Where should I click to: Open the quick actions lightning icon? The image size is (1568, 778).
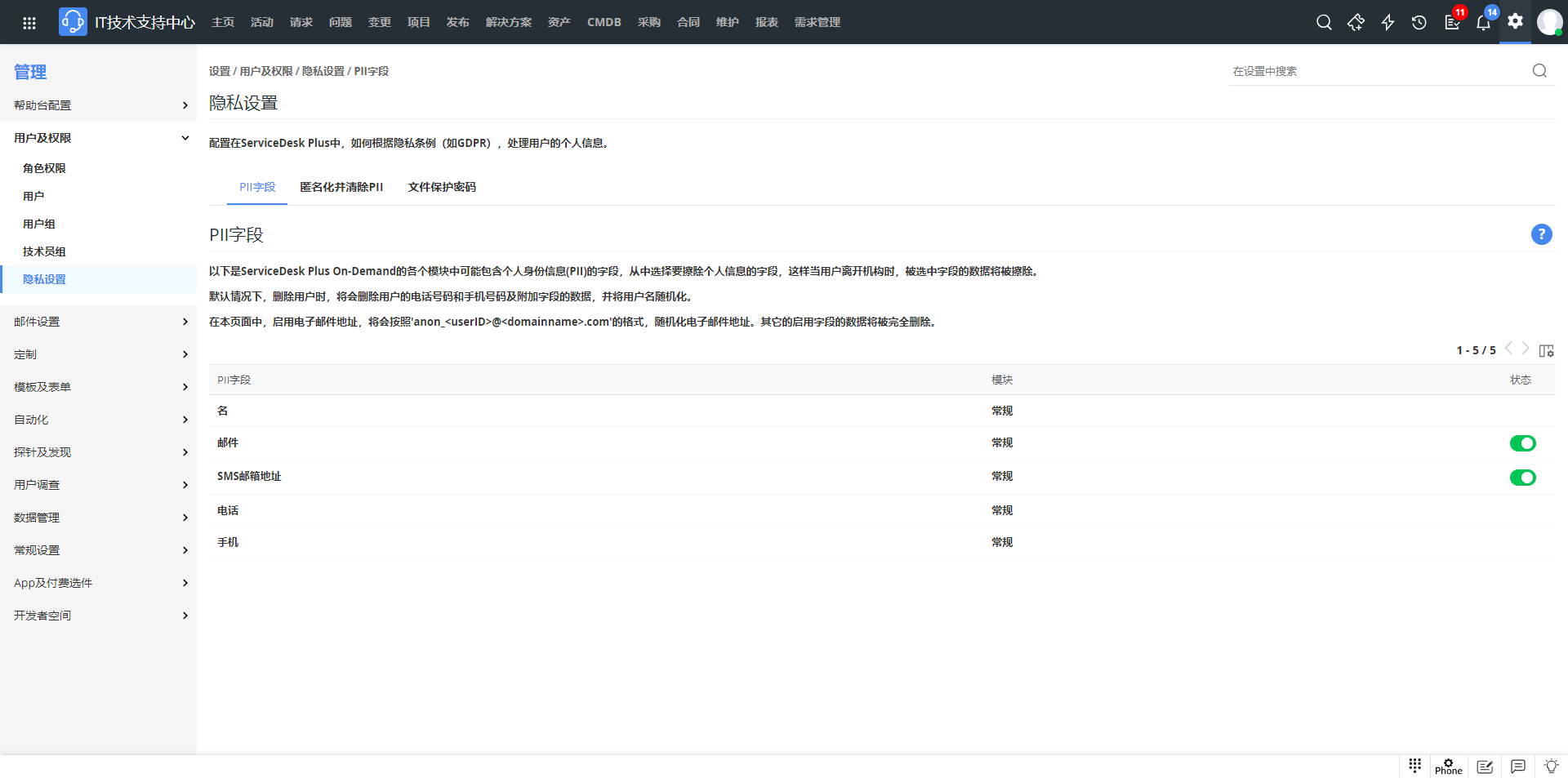[x=1388, y=22]
